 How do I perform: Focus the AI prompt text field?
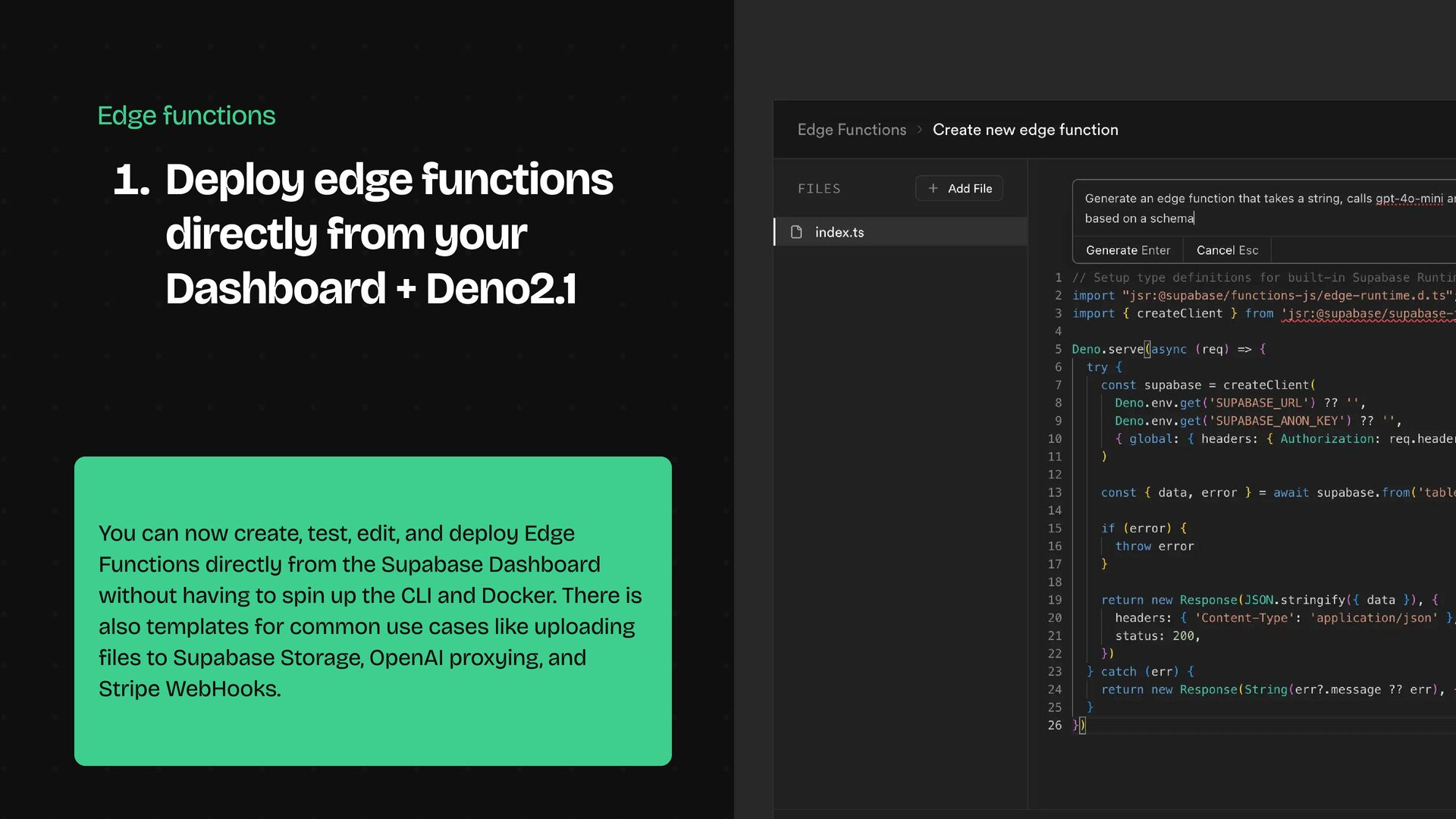[x=1259, y=209]
